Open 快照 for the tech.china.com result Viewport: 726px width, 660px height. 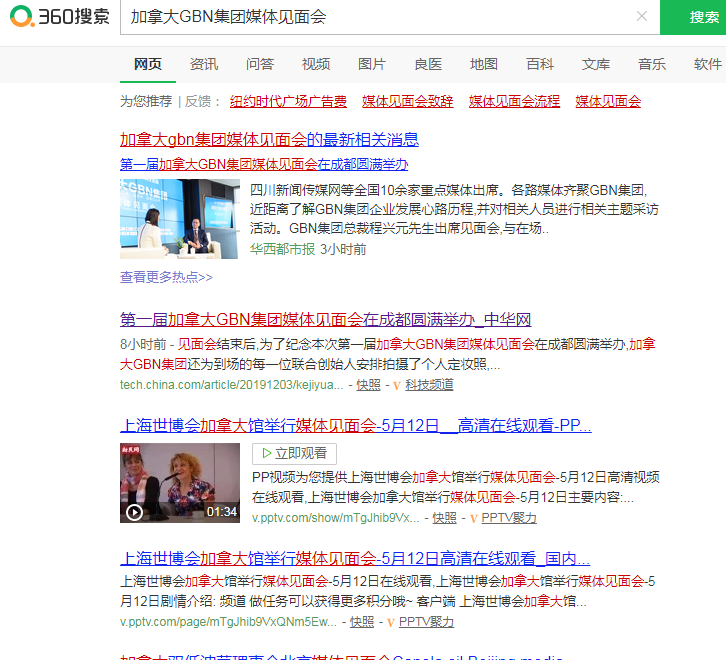pyautogui.click(x=368, y=385)
